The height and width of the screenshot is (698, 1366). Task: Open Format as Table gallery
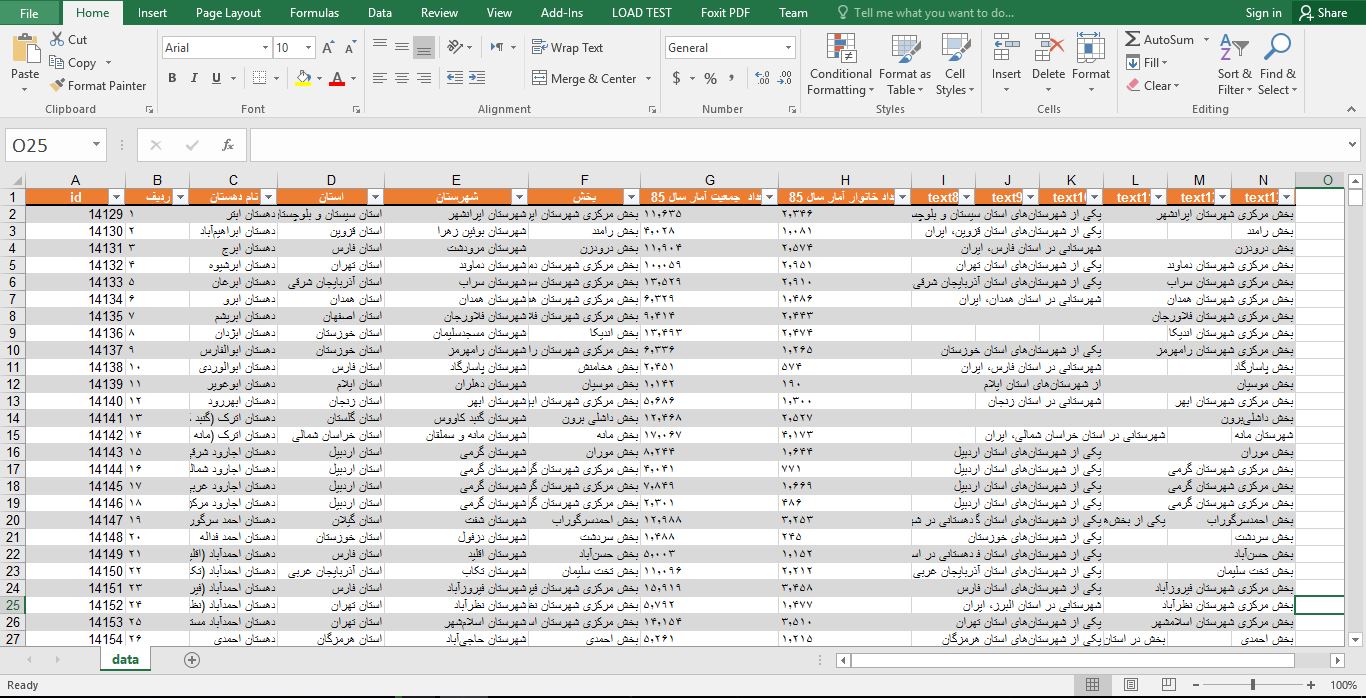905,64
